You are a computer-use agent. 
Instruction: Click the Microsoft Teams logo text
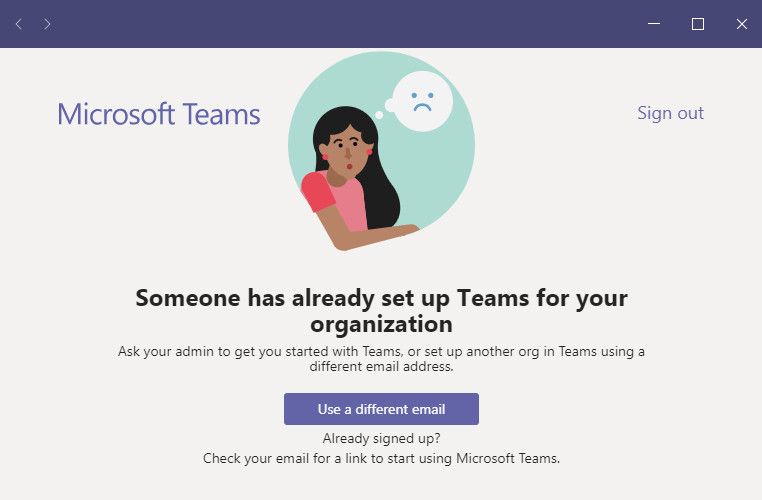(x=159, y=114)
